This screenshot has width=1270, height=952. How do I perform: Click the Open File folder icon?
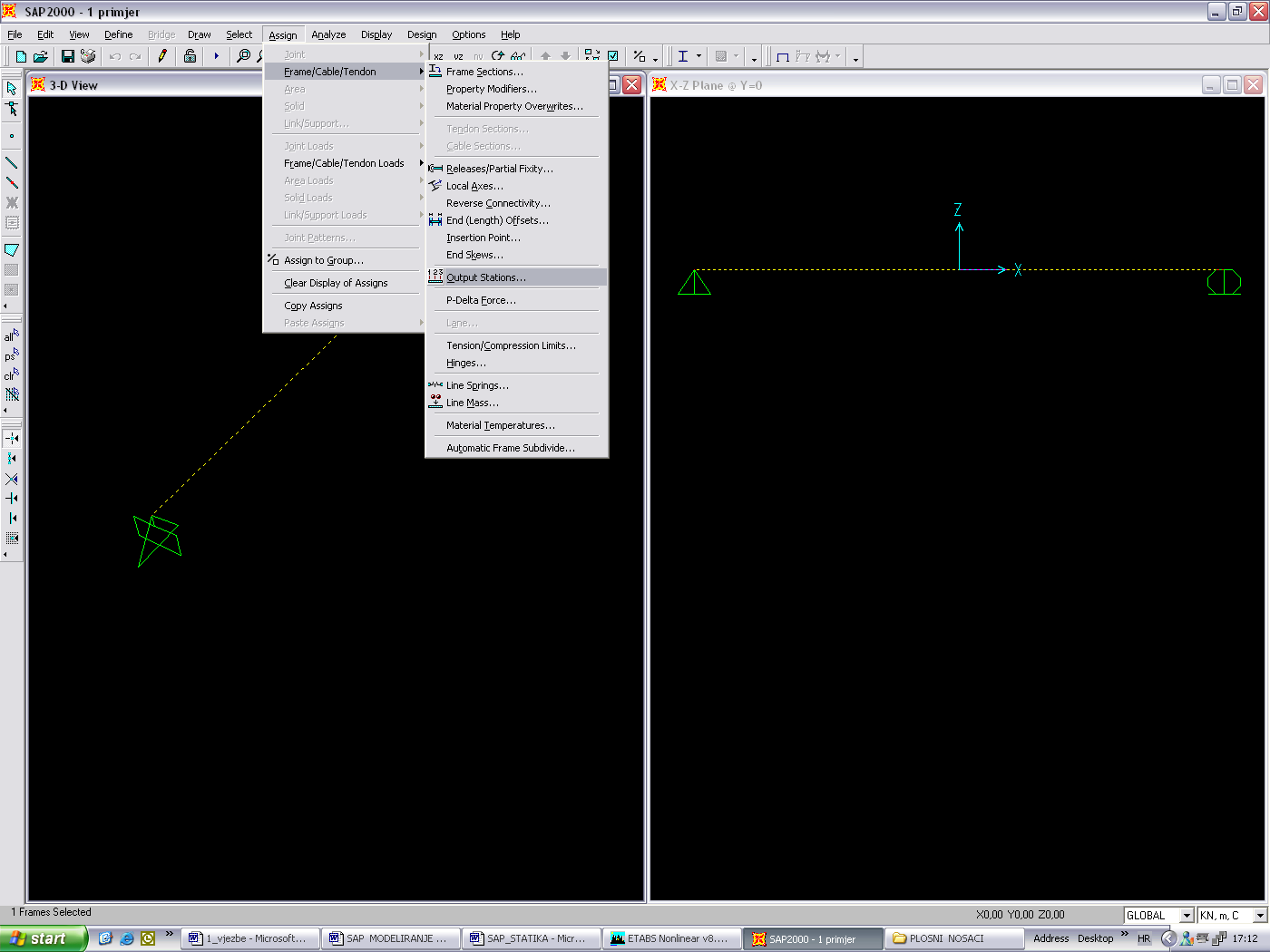[x=41, y=56]
